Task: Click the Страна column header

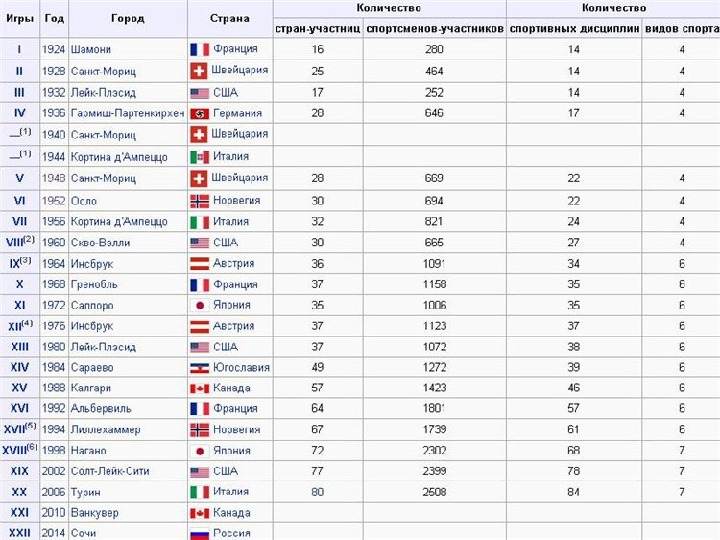Action: pyautogui.click(x=230, y=18)
